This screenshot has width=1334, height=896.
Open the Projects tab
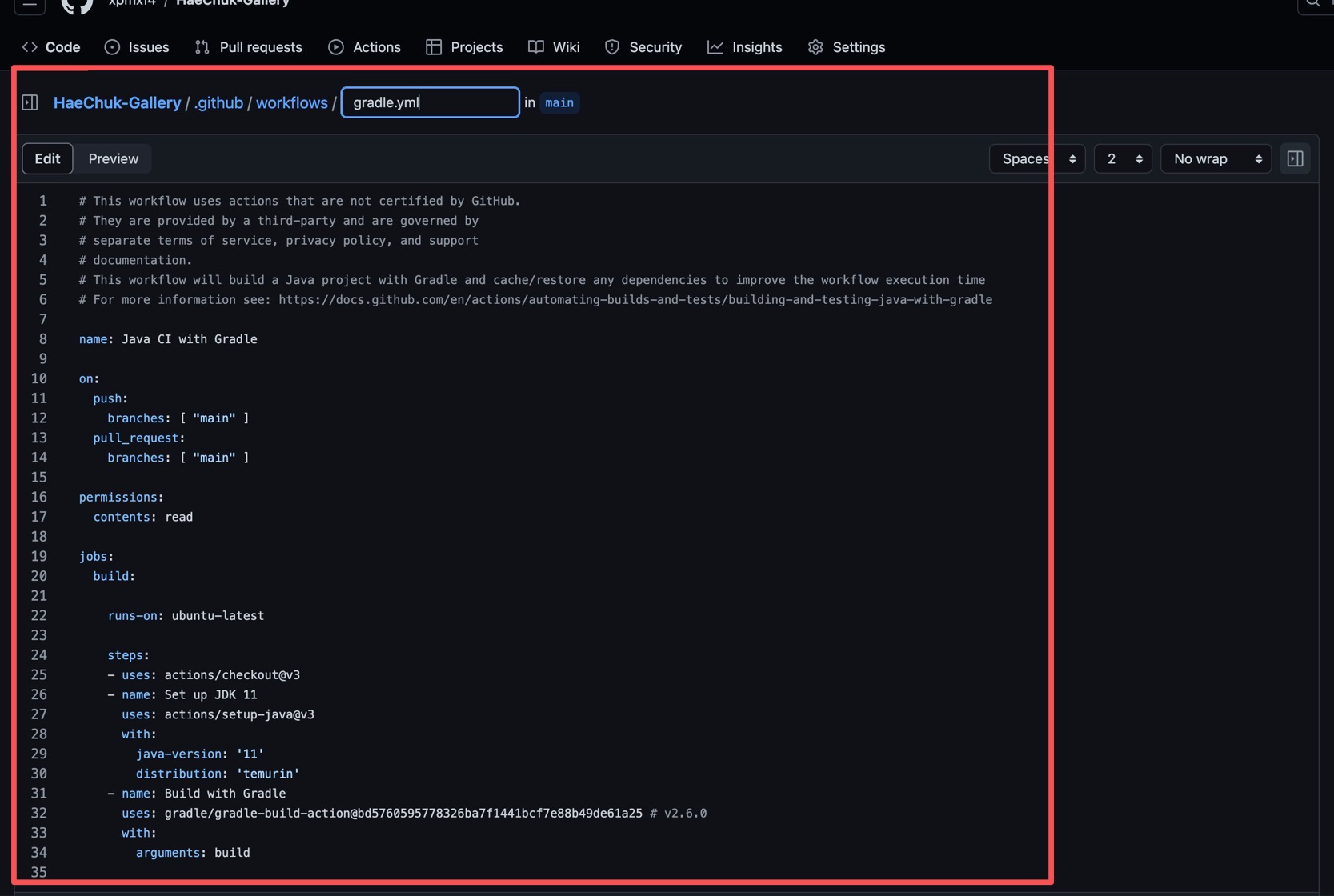pyautogui.click(x=464, y=47)
